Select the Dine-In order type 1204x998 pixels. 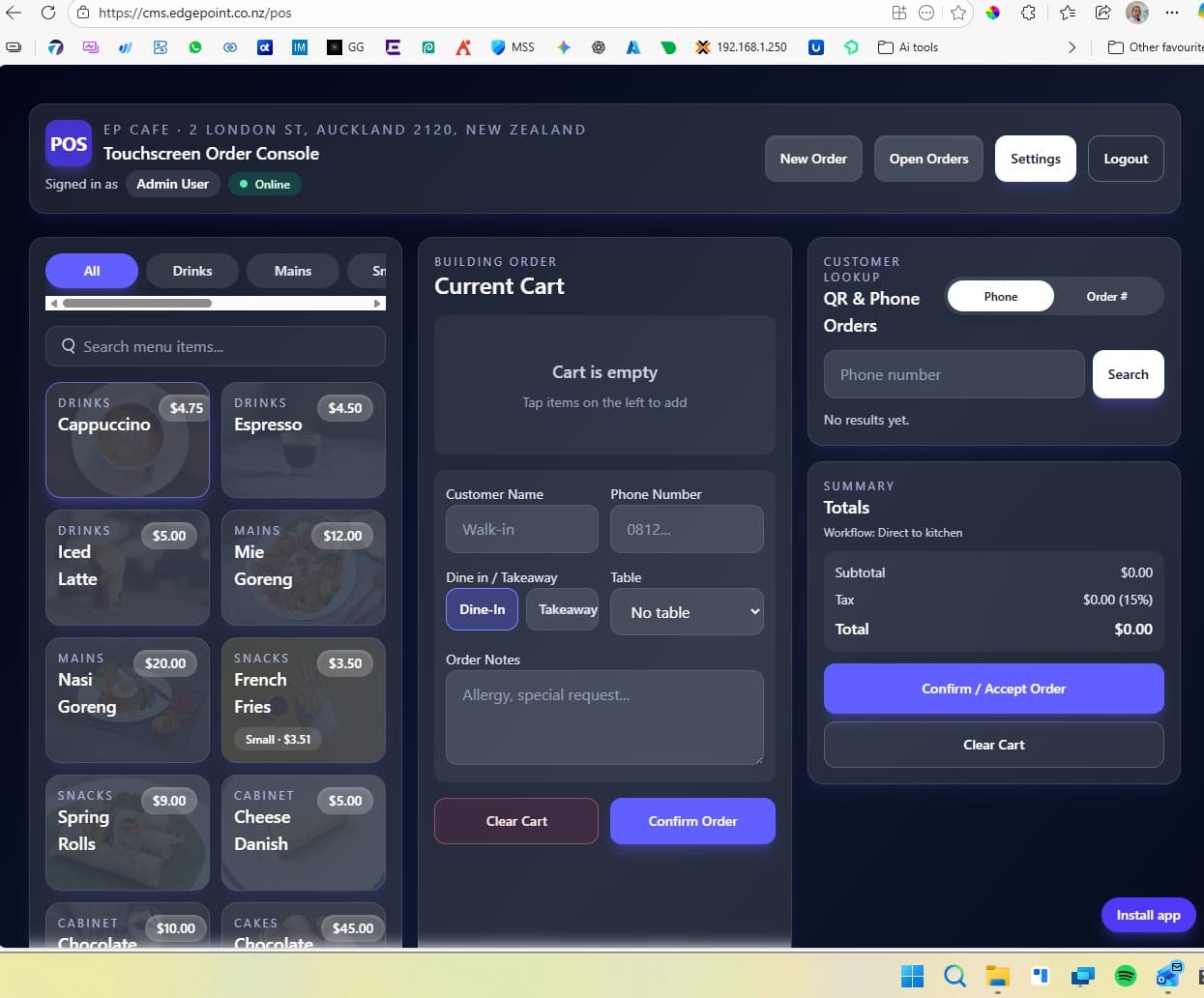click(x=482, y=609)
